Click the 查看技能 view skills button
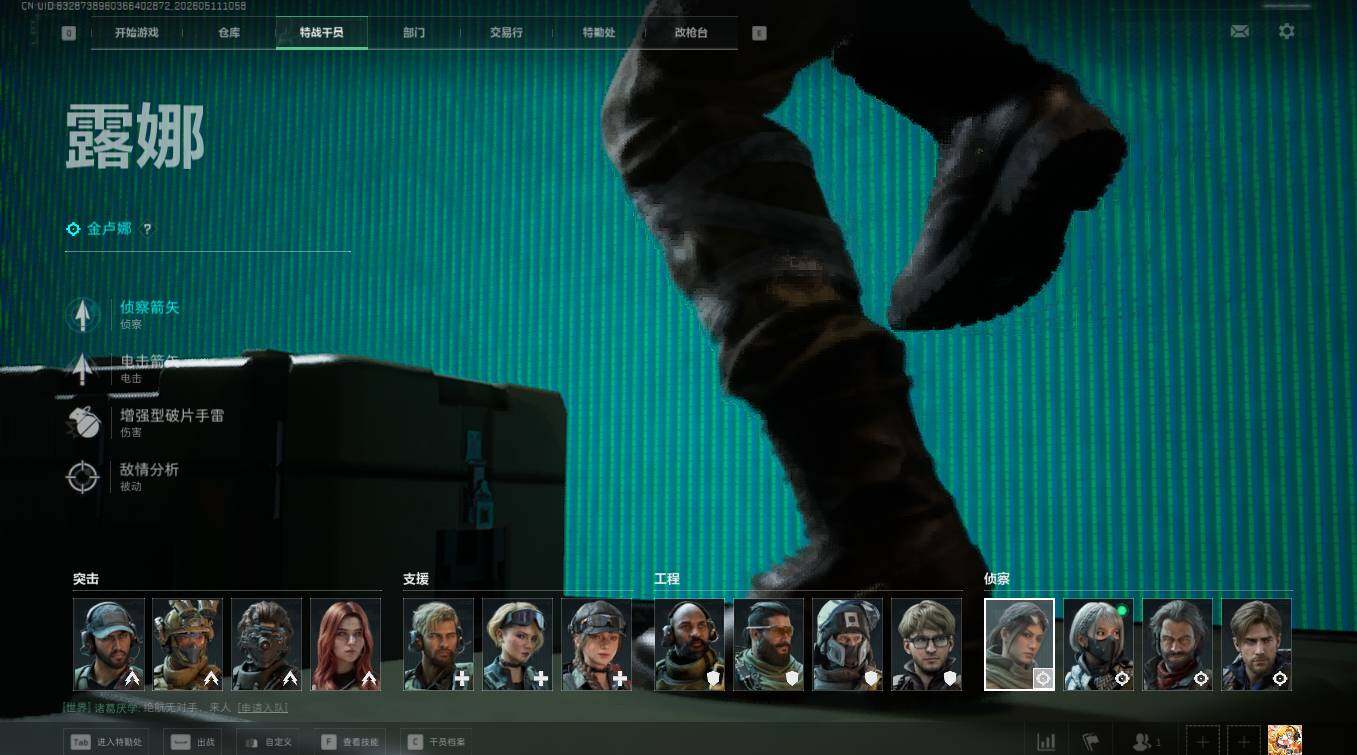 click(x=352, y=742)
